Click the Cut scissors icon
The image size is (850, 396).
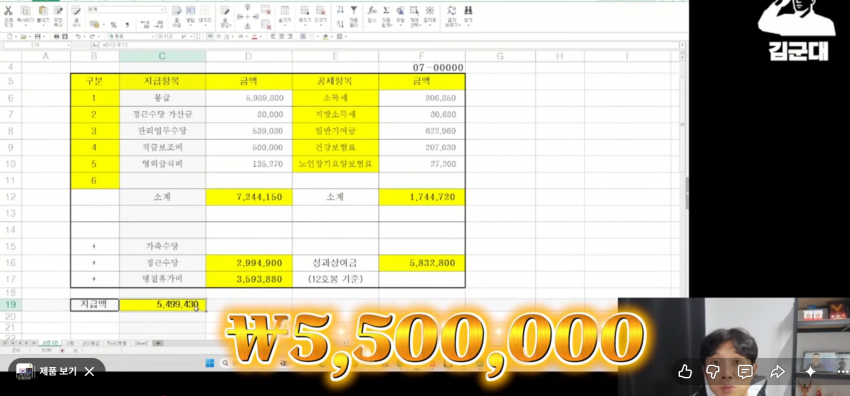tap(8, 11)
